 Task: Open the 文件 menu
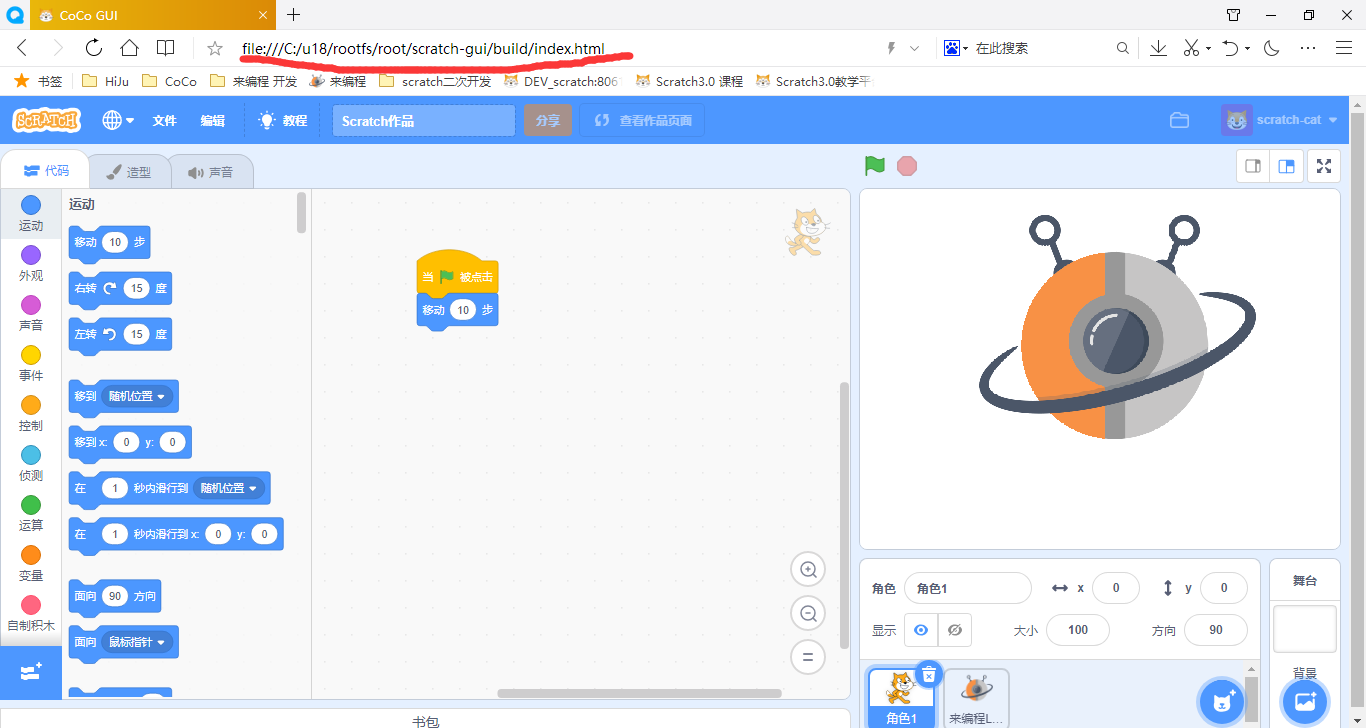pos(167,119)
